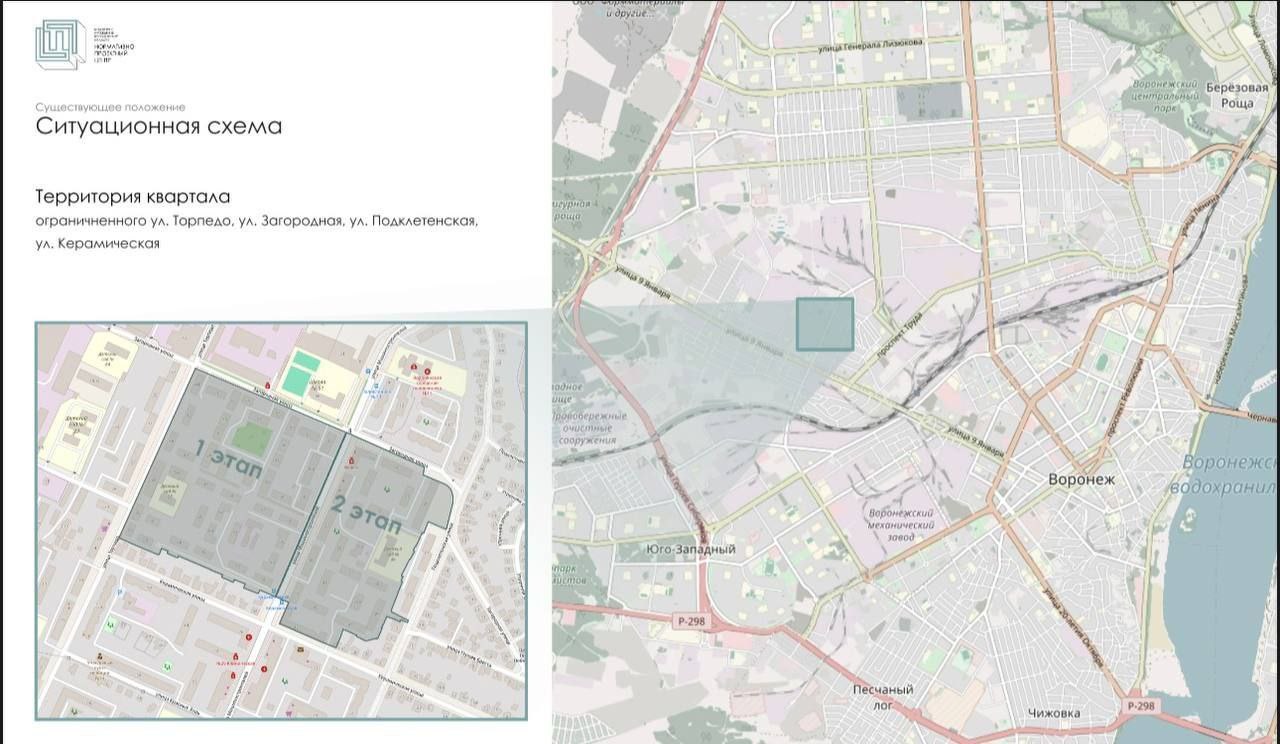The height and width of the screenshot is (744, 1280).
Task: Click the red marker icon inside 2 этап zone
Action: coord(351,461)
